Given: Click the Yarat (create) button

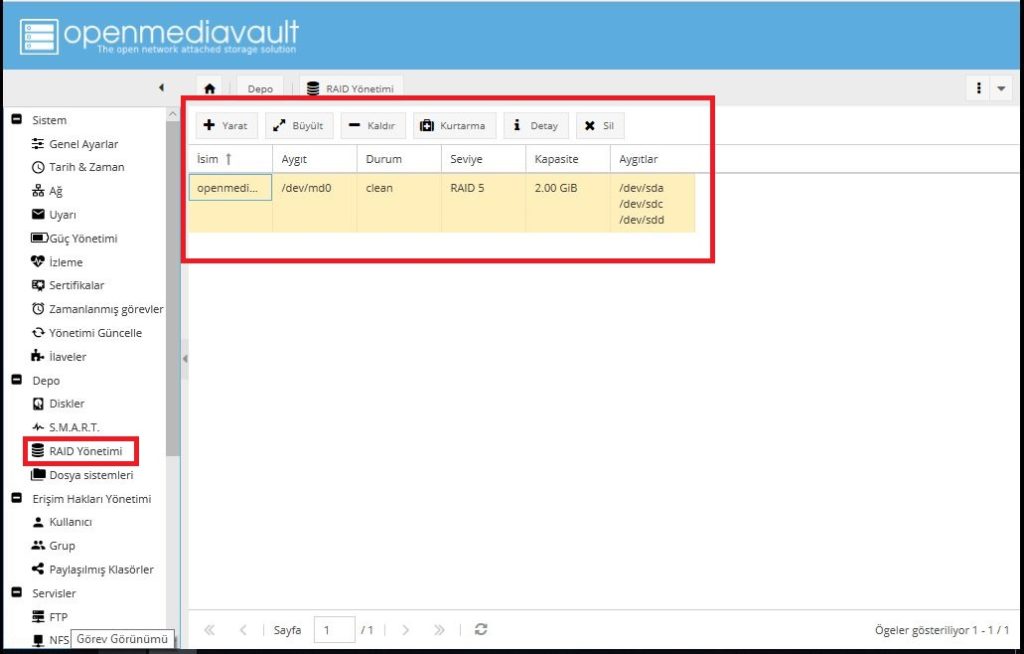Looking at the screenshot, I should [x=226, y=125].
